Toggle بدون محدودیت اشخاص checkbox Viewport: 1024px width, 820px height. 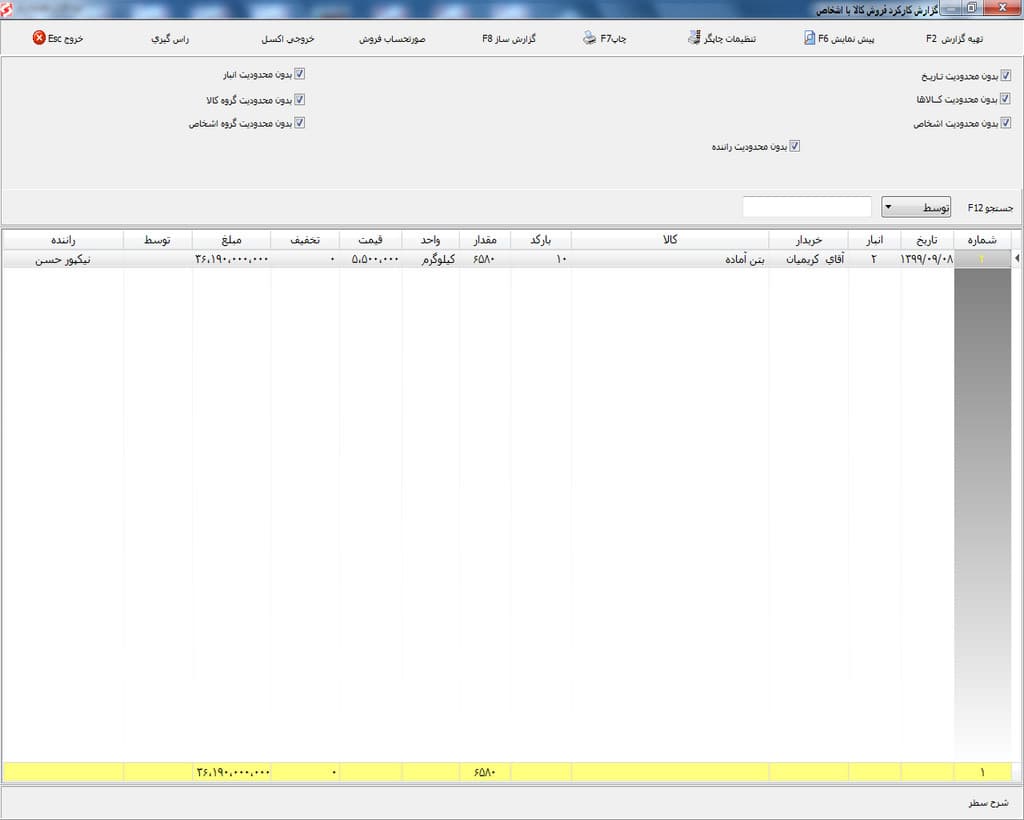click(x=1006, y=123)
